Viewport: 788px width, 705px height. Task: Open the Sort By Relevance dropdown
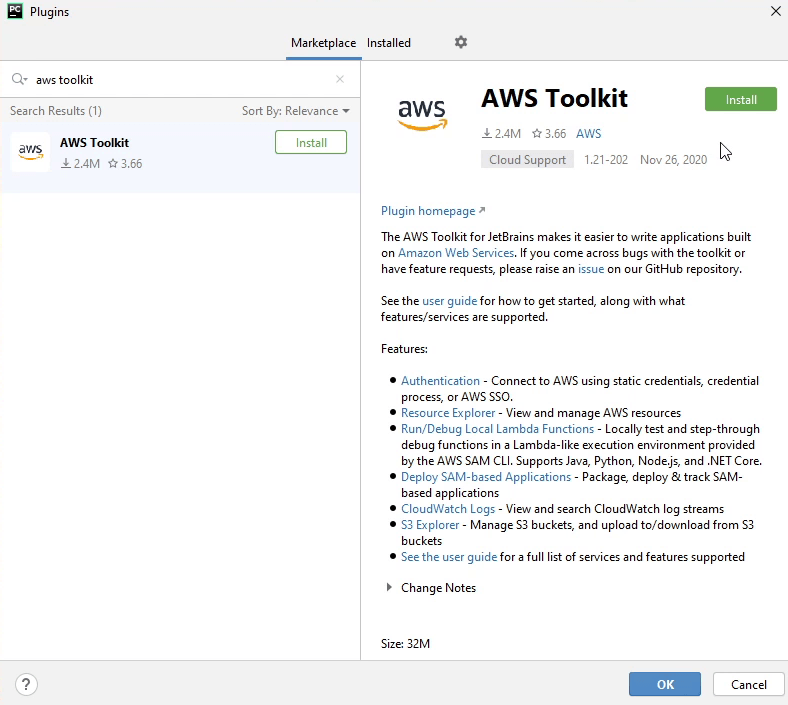[296, 111]
